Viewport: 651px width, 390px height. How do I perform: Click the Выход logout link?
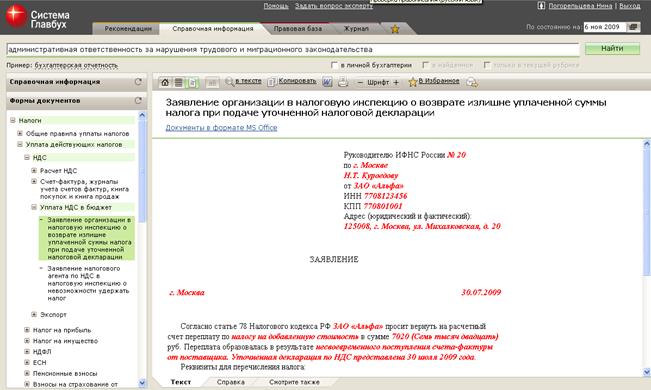630,6
